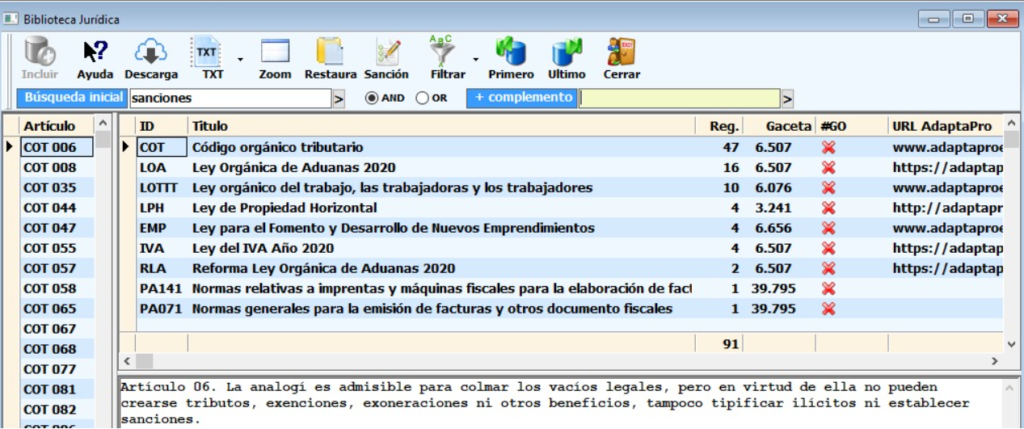This screenshot has height=429, width=1024.
Task: Click the Restaura icon
Action: click(x=330, y=52)
